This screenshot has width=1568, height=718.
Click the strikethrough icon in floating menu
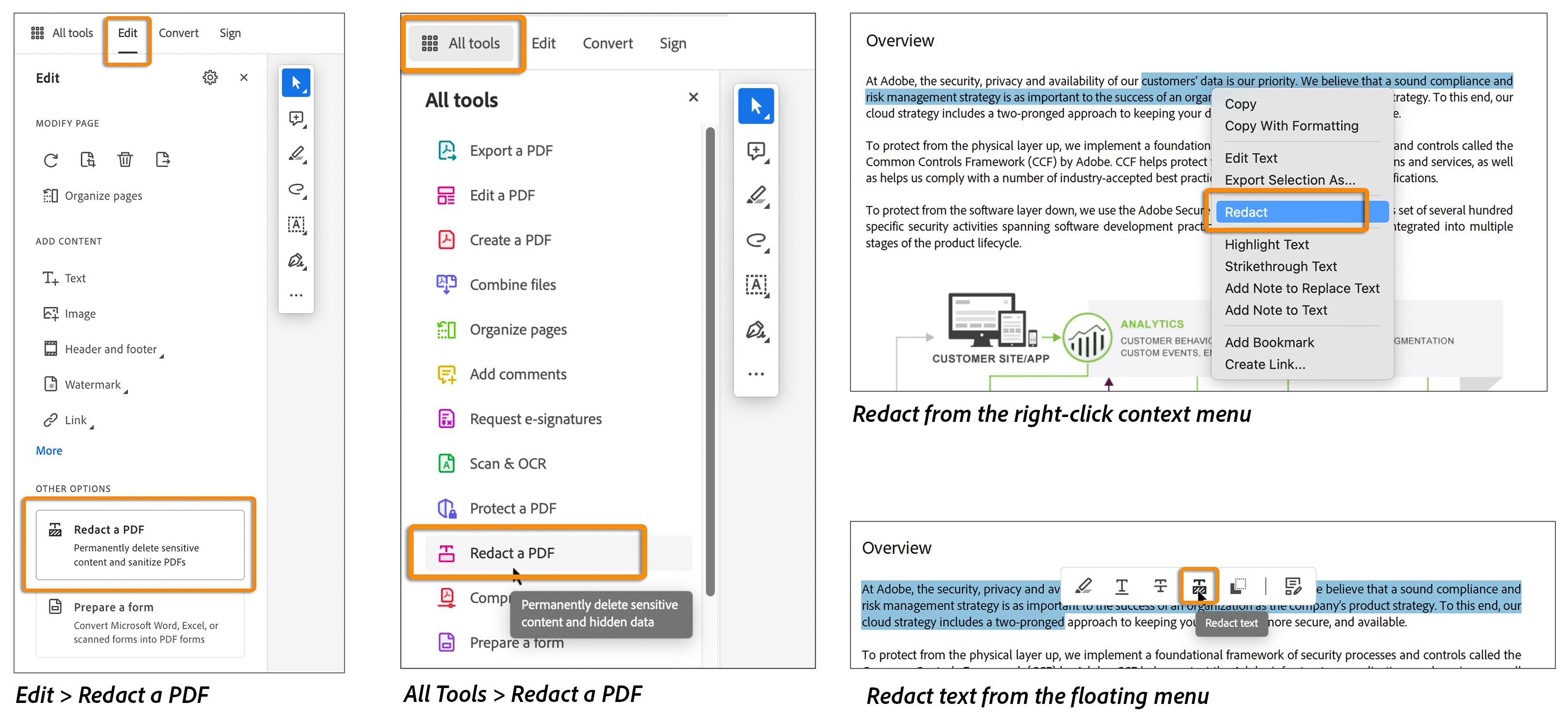tap(1160, 586)
